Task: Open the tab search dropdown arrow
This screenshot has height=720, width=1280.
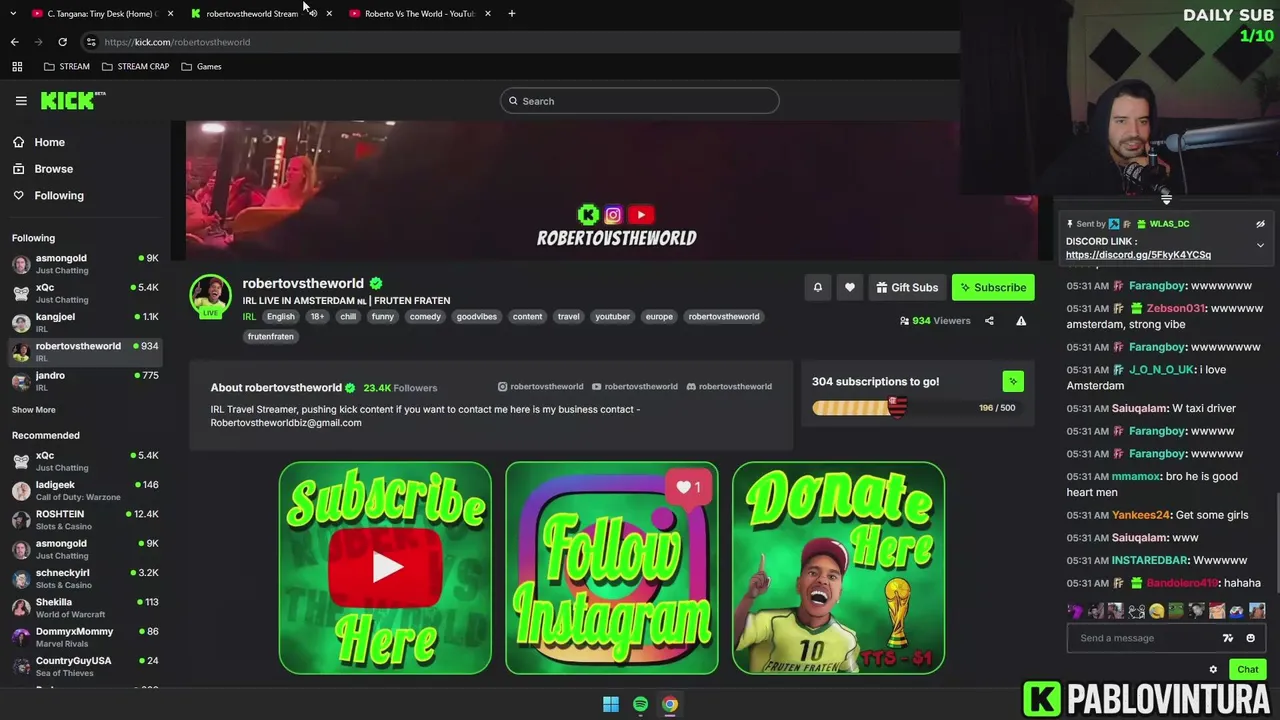Action: (x=13, y=14)
